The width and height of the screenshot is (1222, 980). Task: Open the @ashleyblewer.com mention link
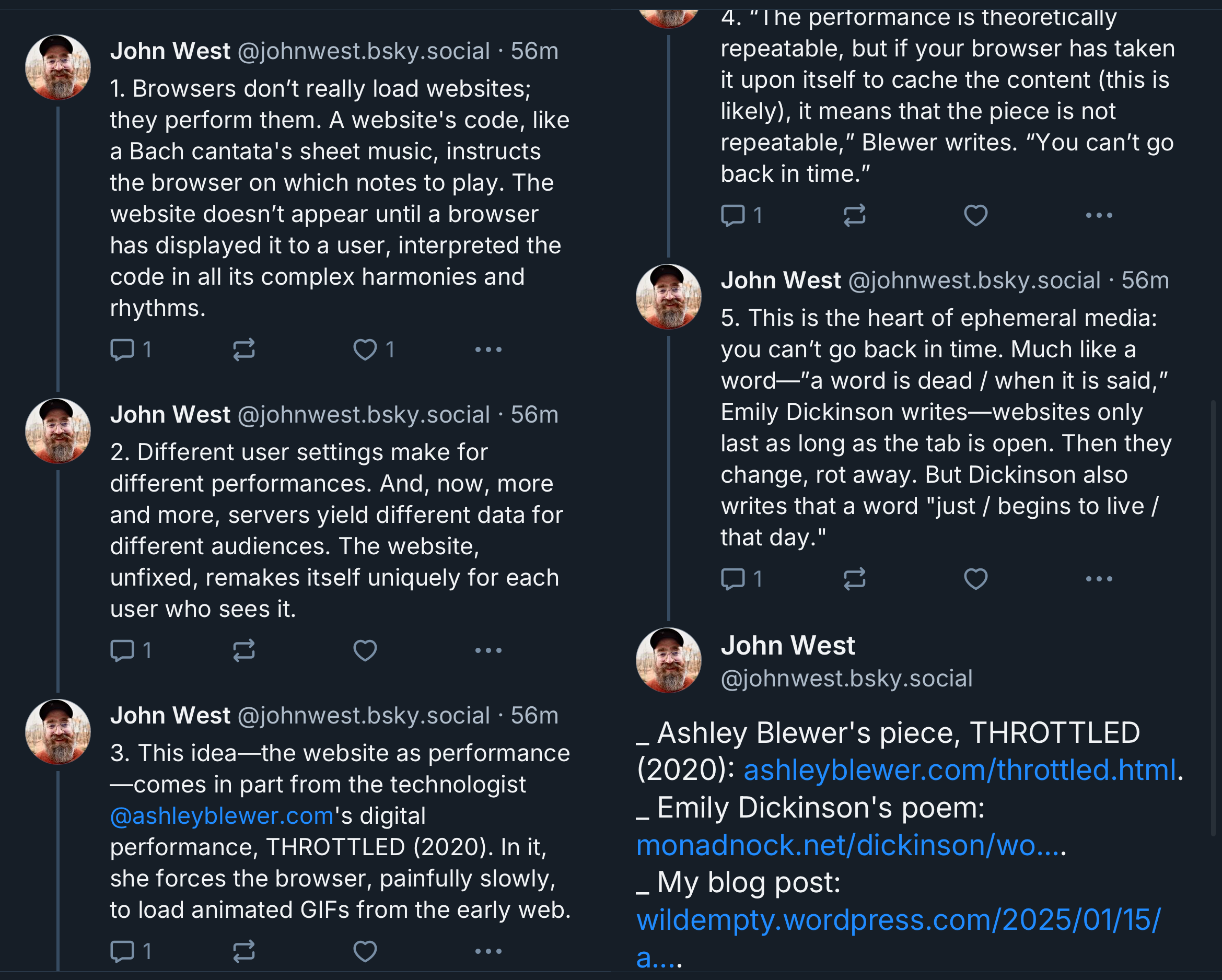coord(222,816)
